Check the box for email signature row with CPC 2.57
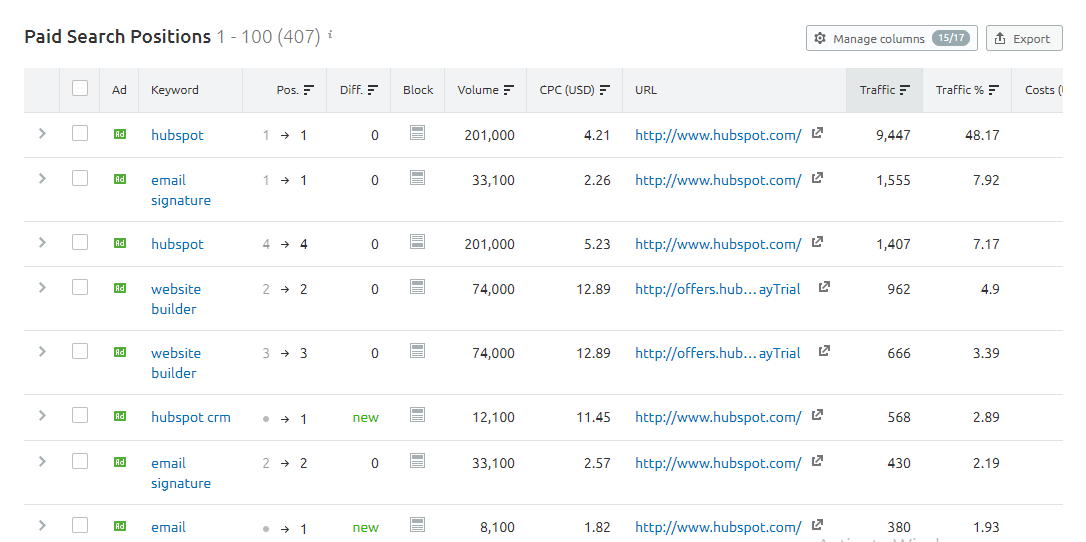This screenshot has height=542, width=1086. point(80,460)
